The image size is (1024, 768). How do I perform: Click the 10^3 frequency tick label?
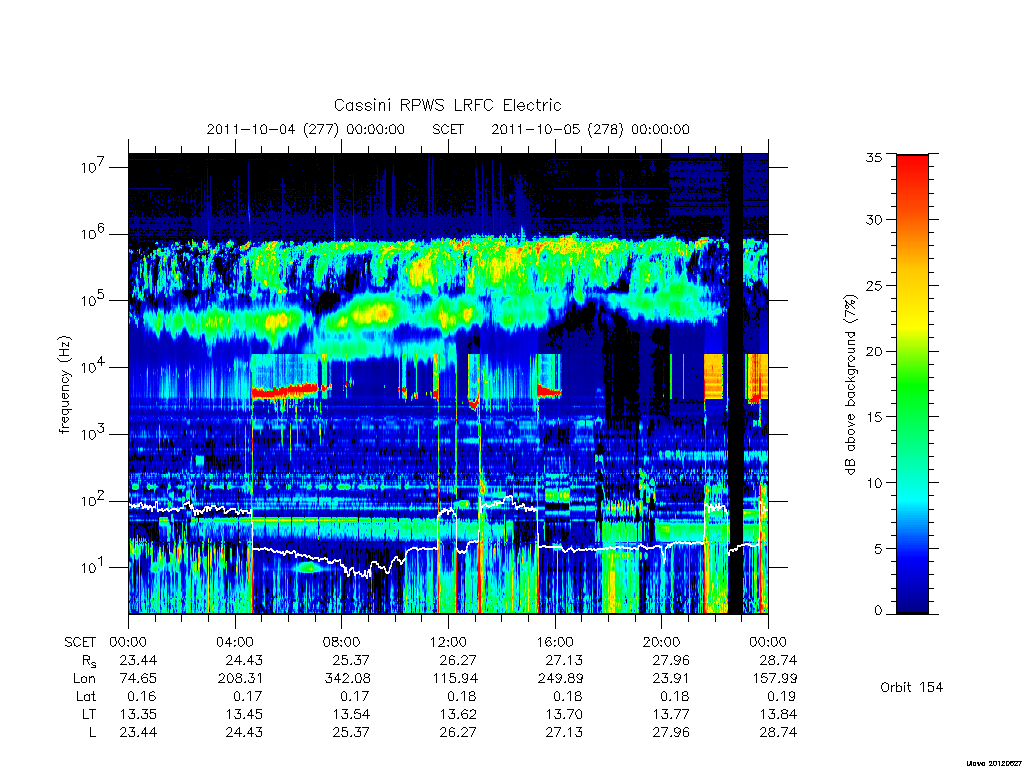point(93,433)
